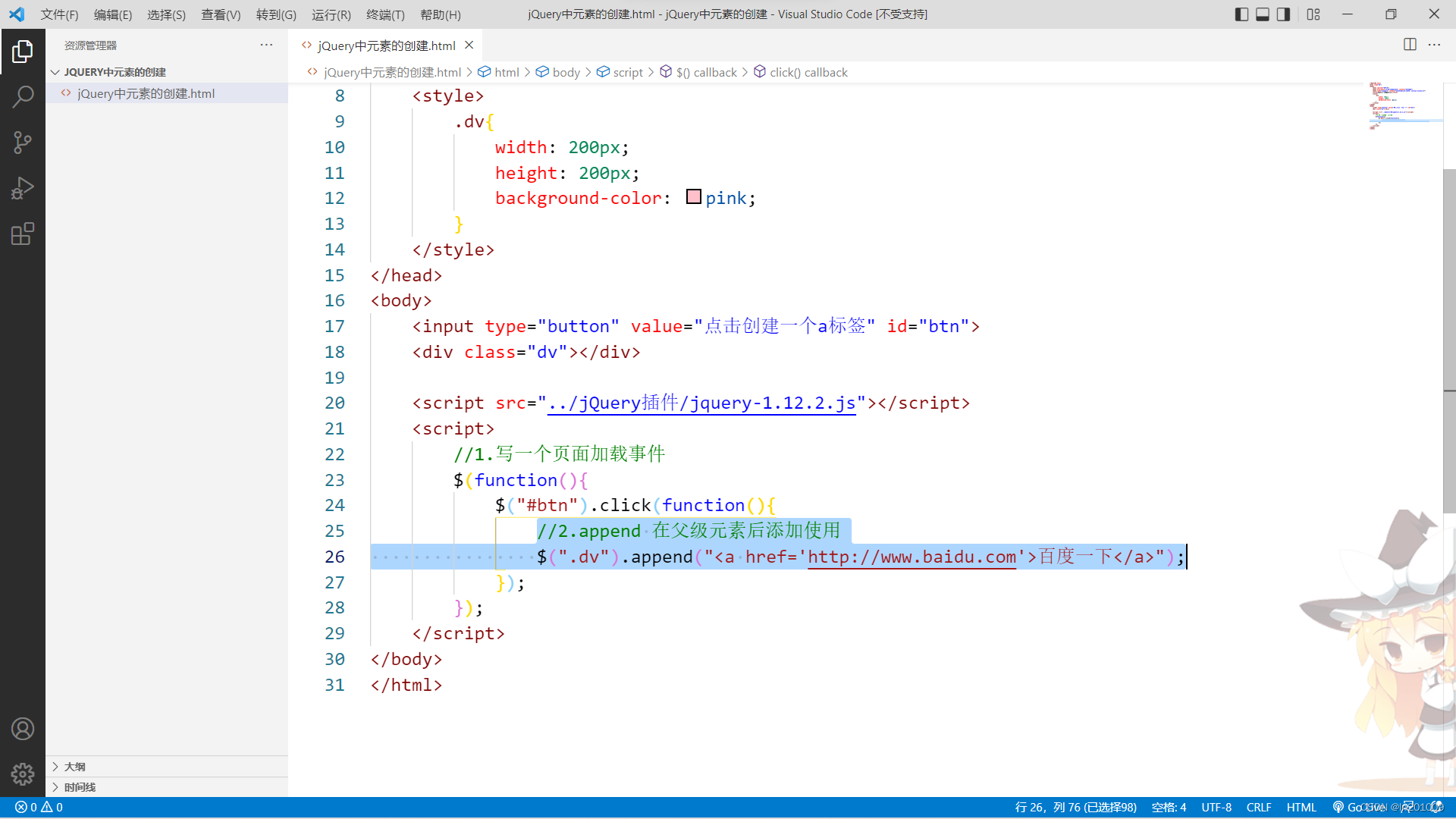Click the pink color swatch on line 12
This screenshot has height=819, width=1456.
tap(693, 197)
